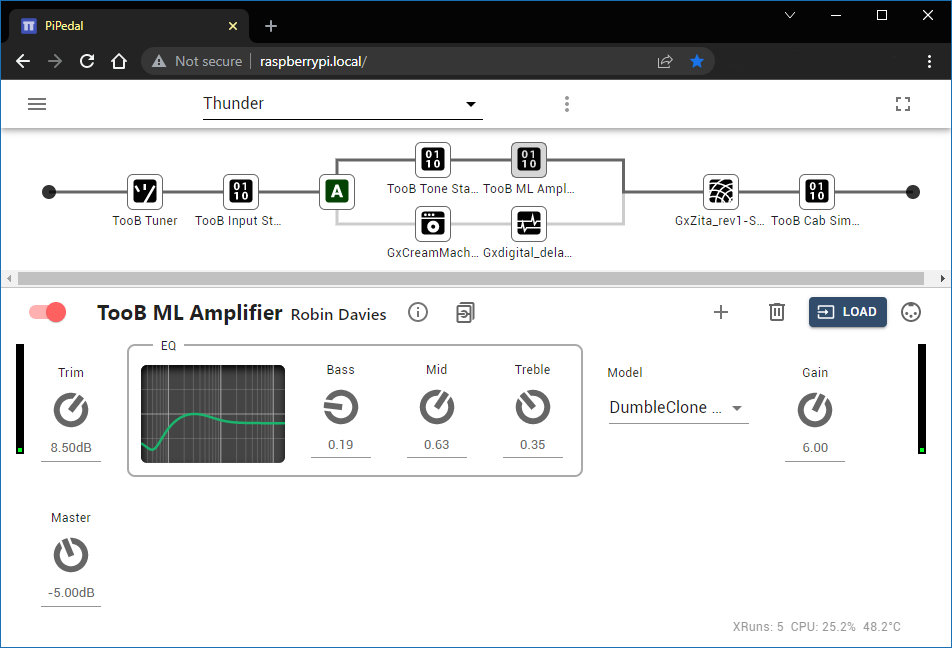
Task: Select the GxCreamMachine pedal
Action: coord(433,223)
